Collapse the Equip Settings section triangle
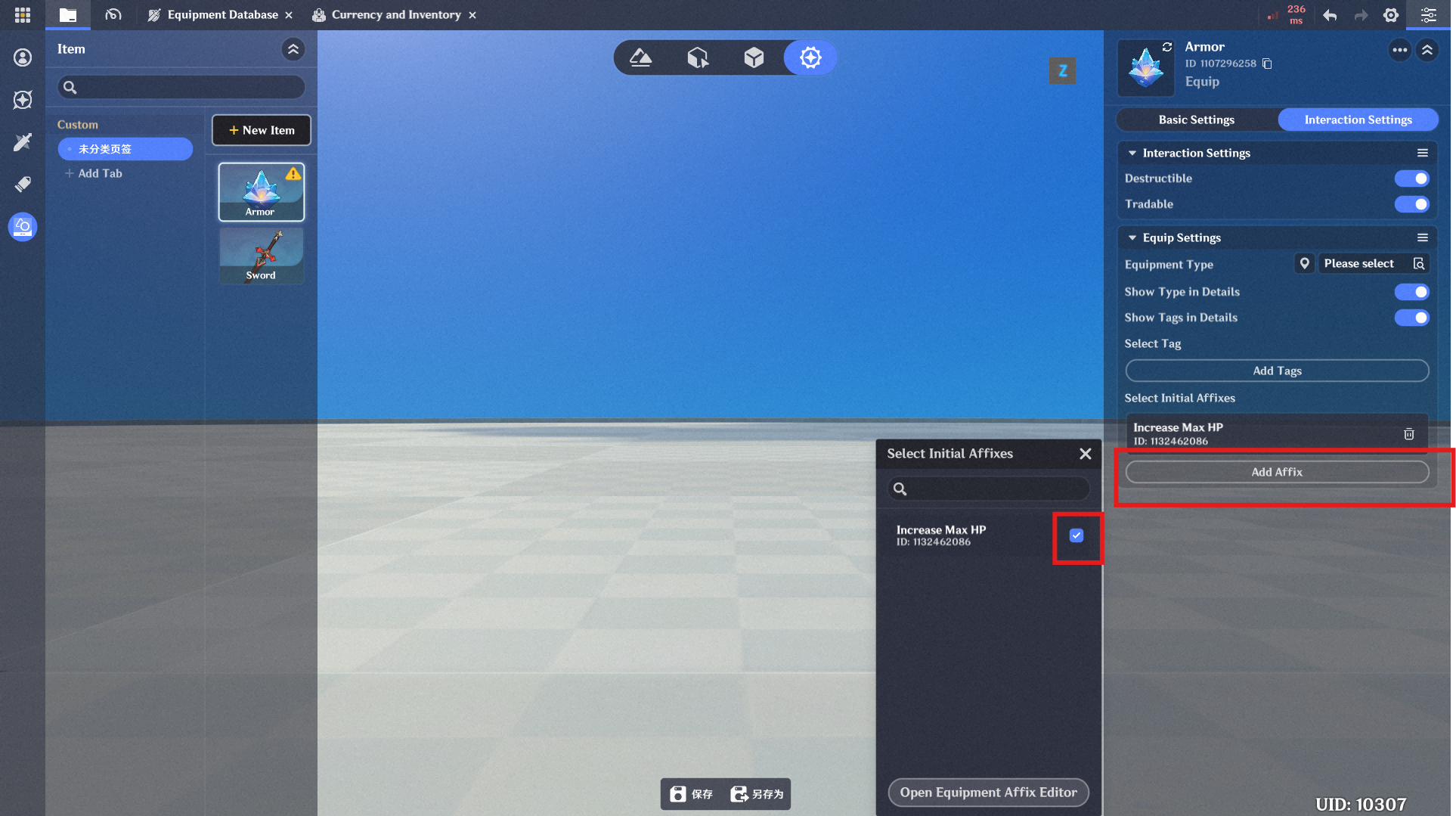1456x816 pixels. point(1132,237)
